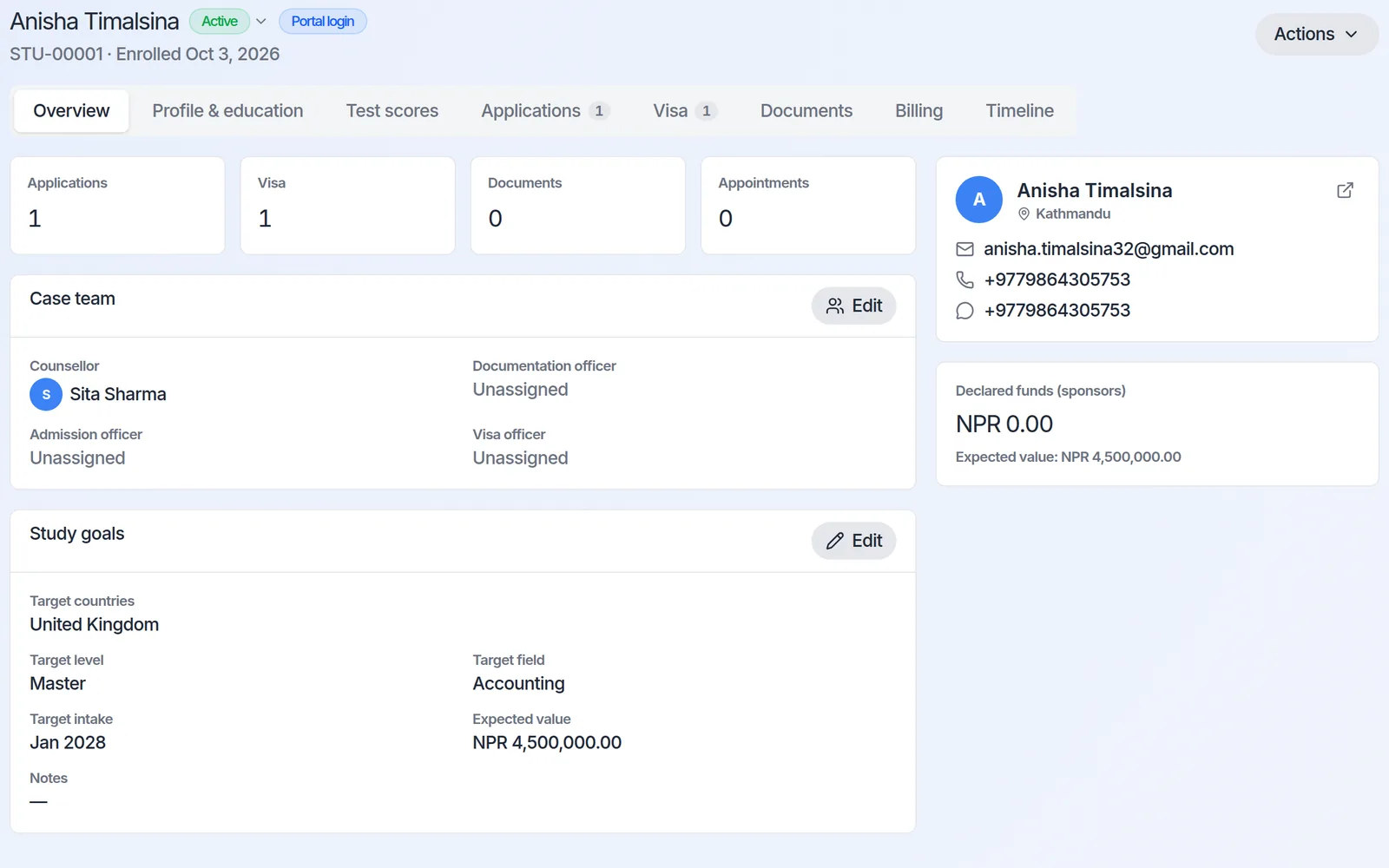This screenshot has width=1389, height=868.
Task: Go to the Billing tab
Action: 918,111
